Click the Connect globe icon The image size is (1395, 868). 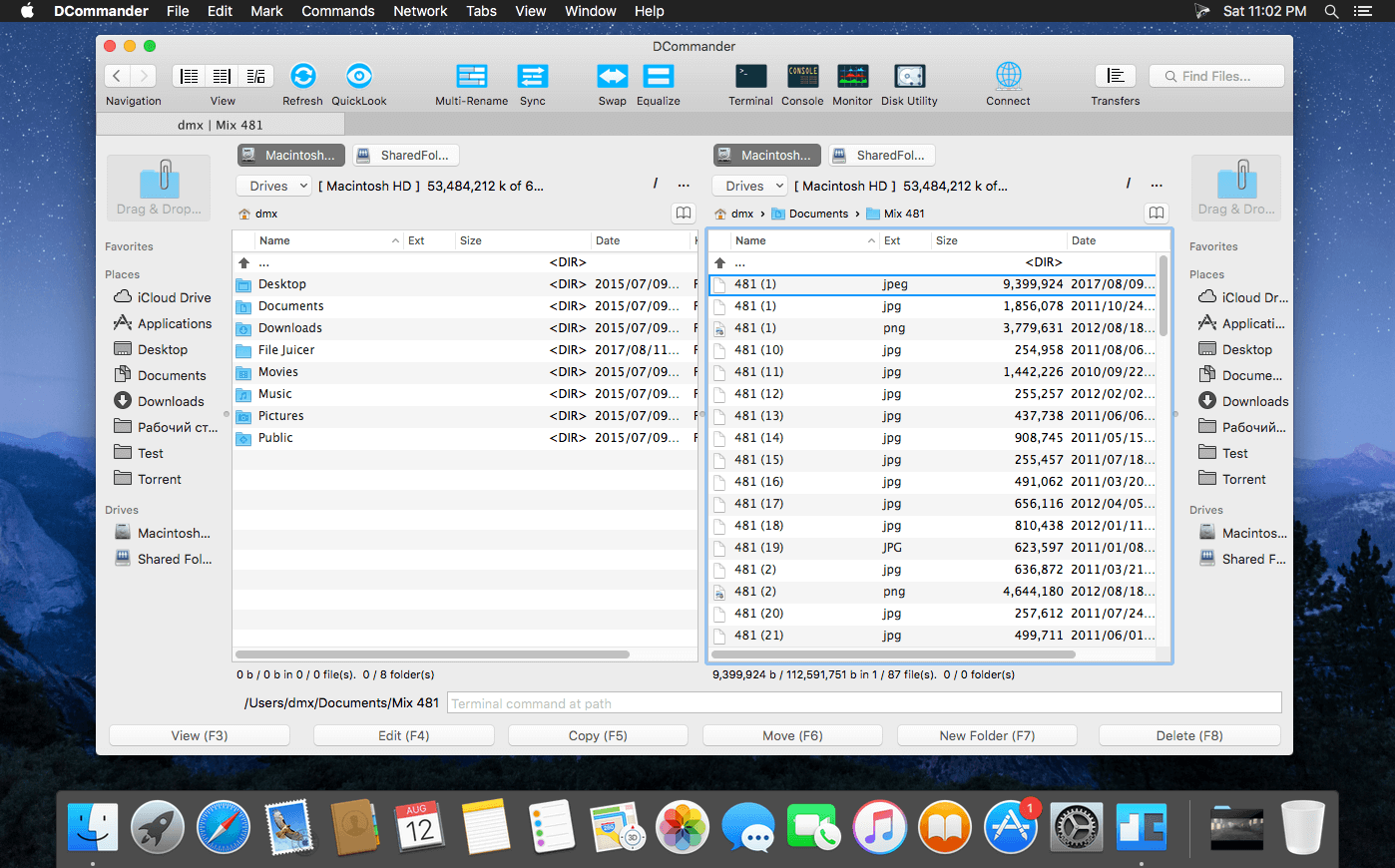(x=1009, y=76)
